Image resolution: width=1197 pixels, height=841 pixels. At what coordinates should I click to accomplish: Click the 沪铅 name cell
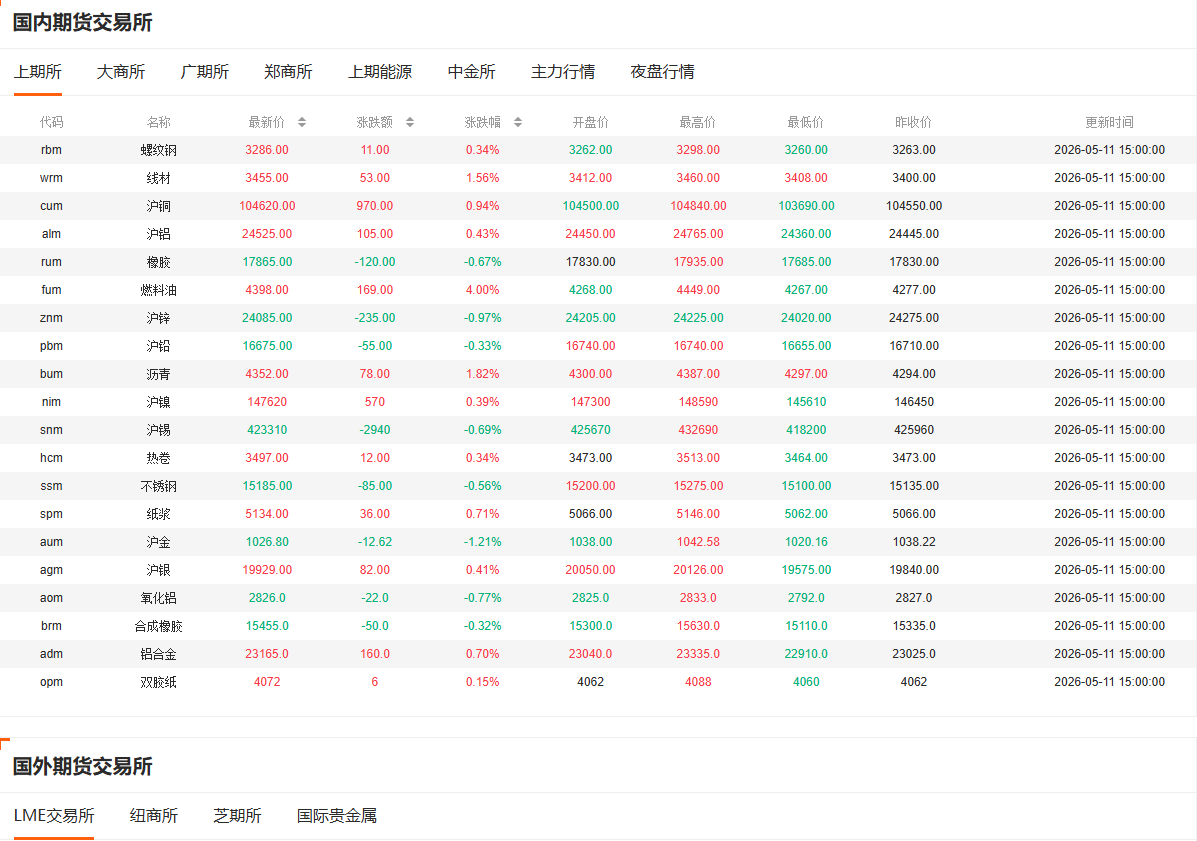pos(158,346)
